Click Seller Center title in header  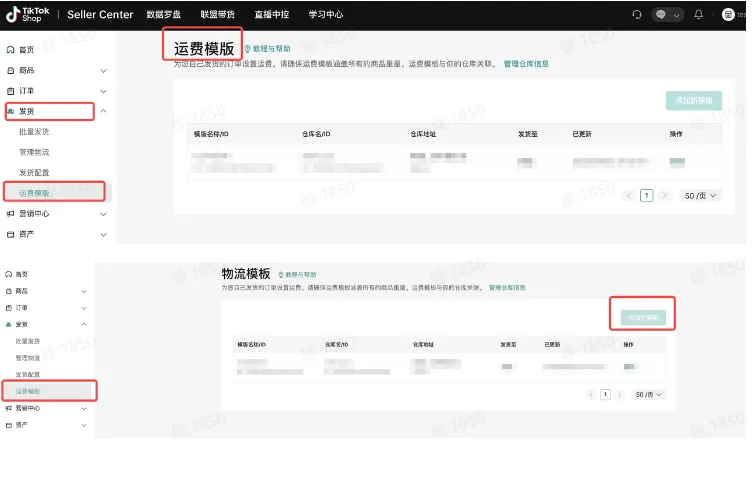pyautogui.click(x=100, y=14)
